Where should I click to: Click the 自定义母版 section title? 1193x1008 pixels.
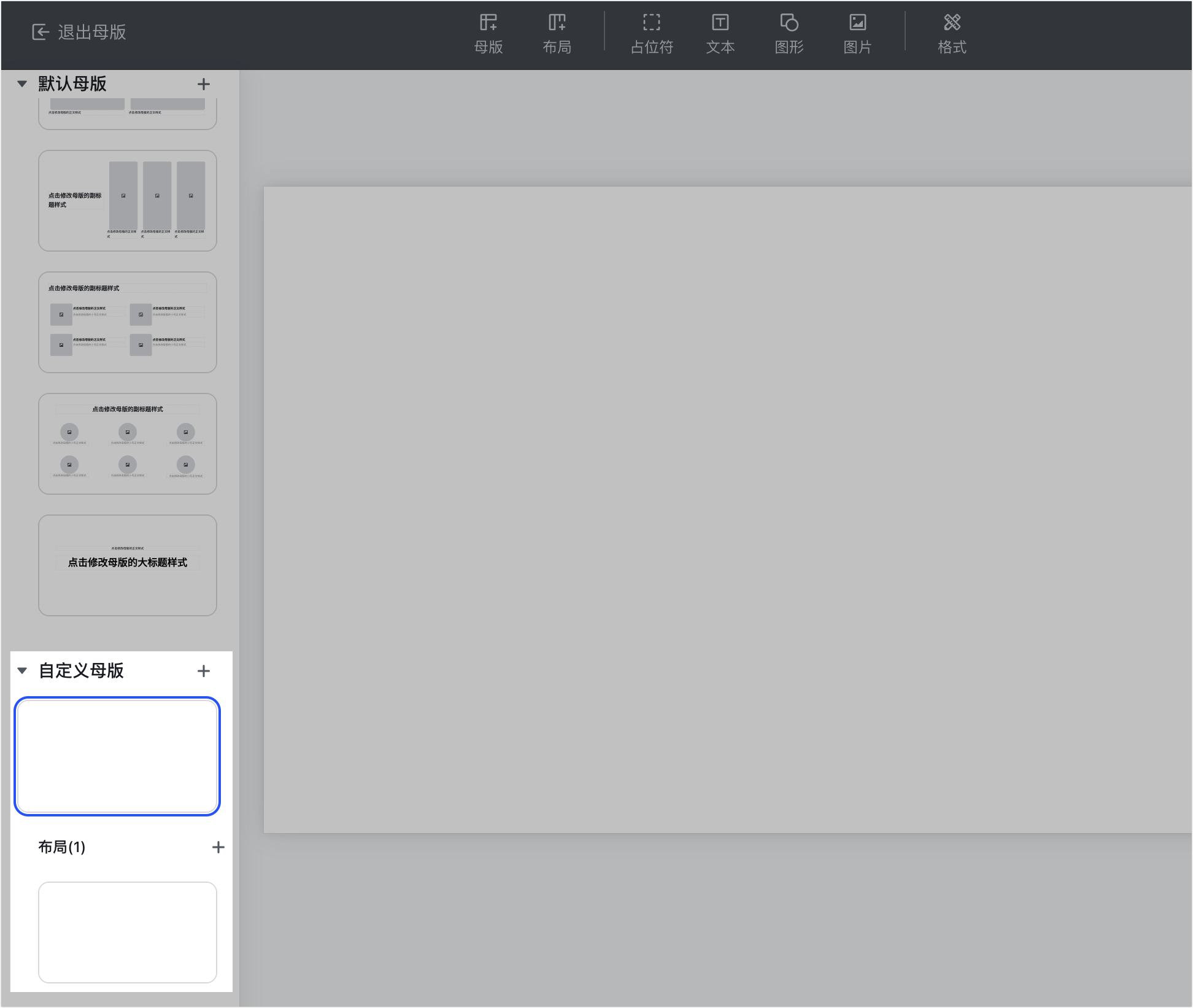coord(81,670)
